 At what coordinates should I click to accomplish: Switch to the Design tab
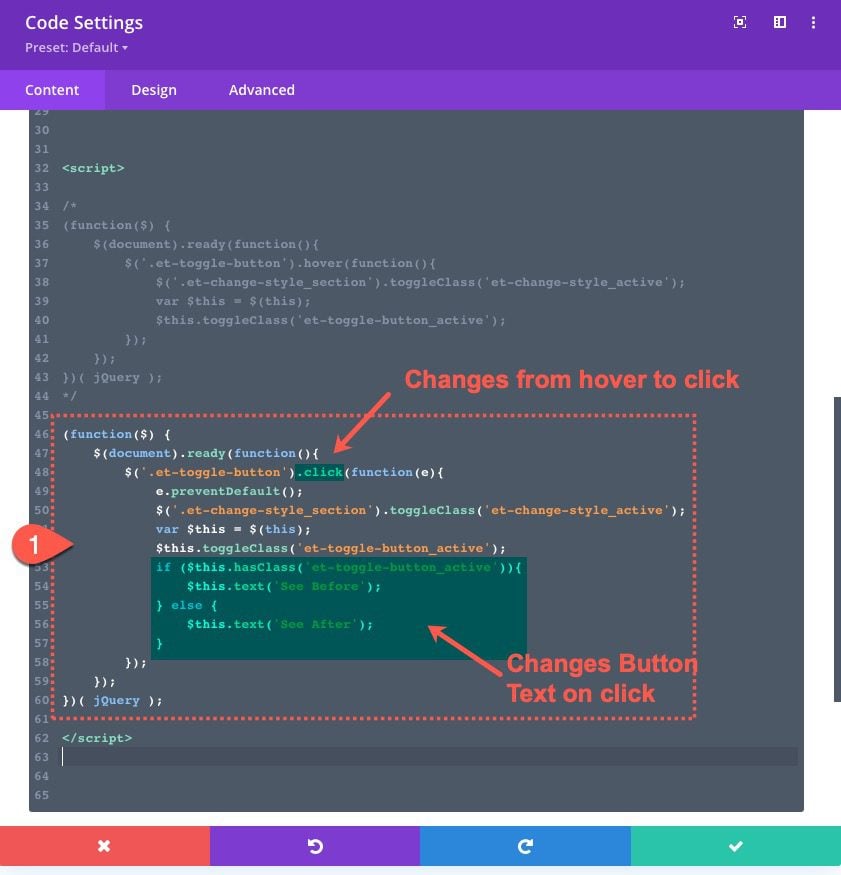click(153, 90)
